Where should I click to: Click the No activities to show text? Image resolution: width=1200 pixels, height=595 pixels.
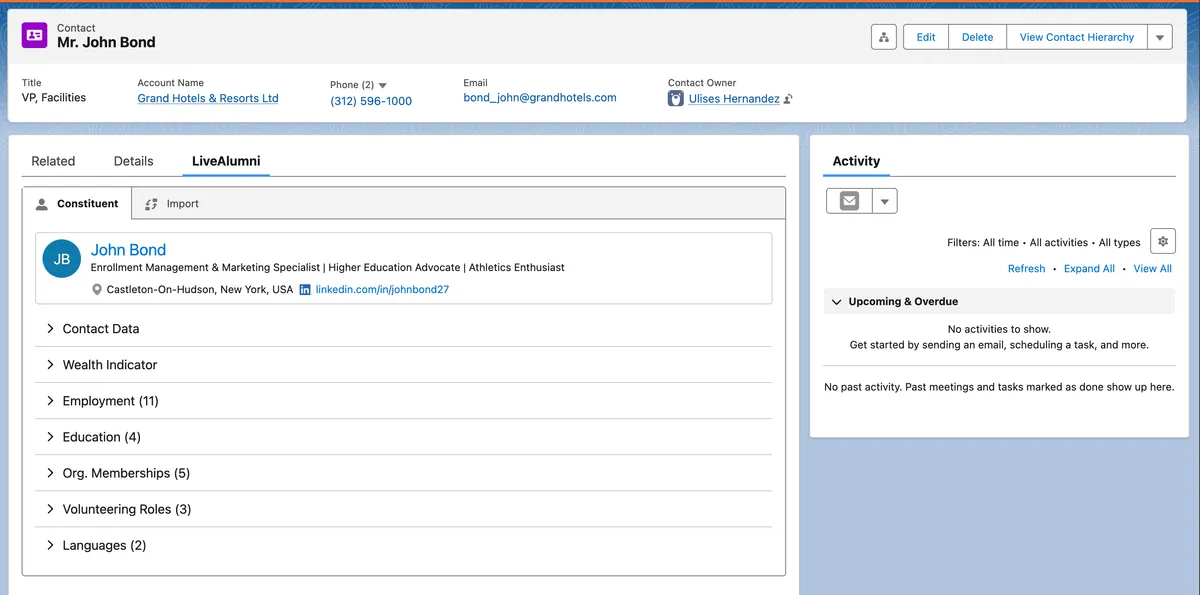[x=999, y=329]
